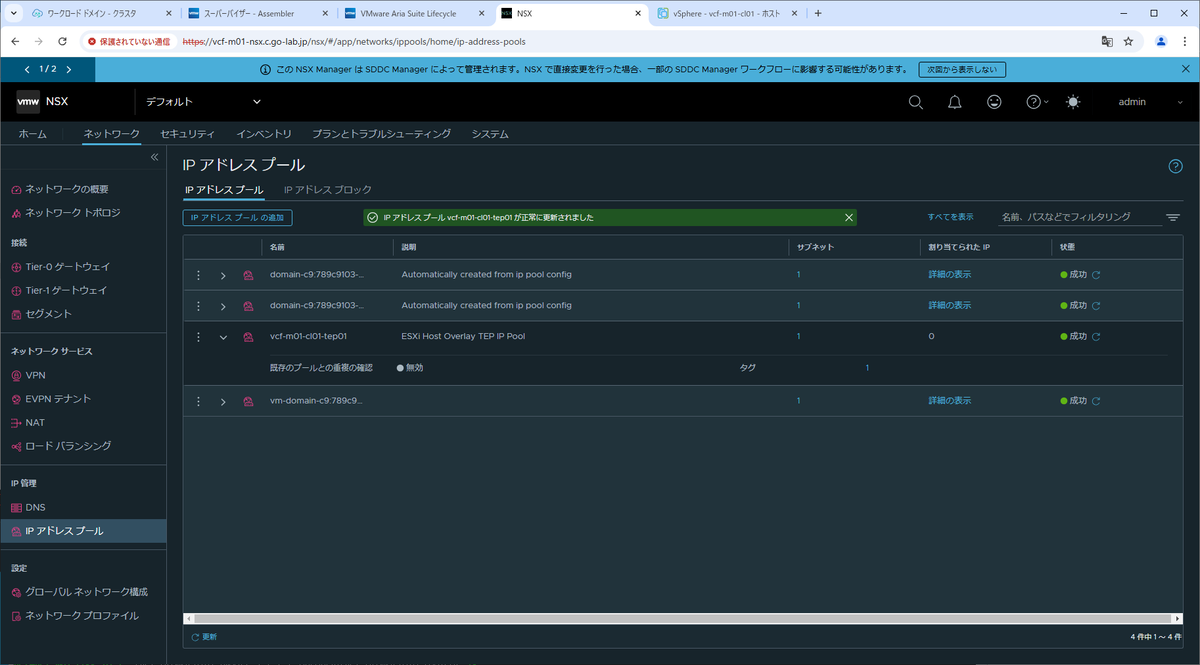1200x665 pixels.
Task: Refresh status of vcf-m01-cl01-tep01 row
Action: 1096,337
